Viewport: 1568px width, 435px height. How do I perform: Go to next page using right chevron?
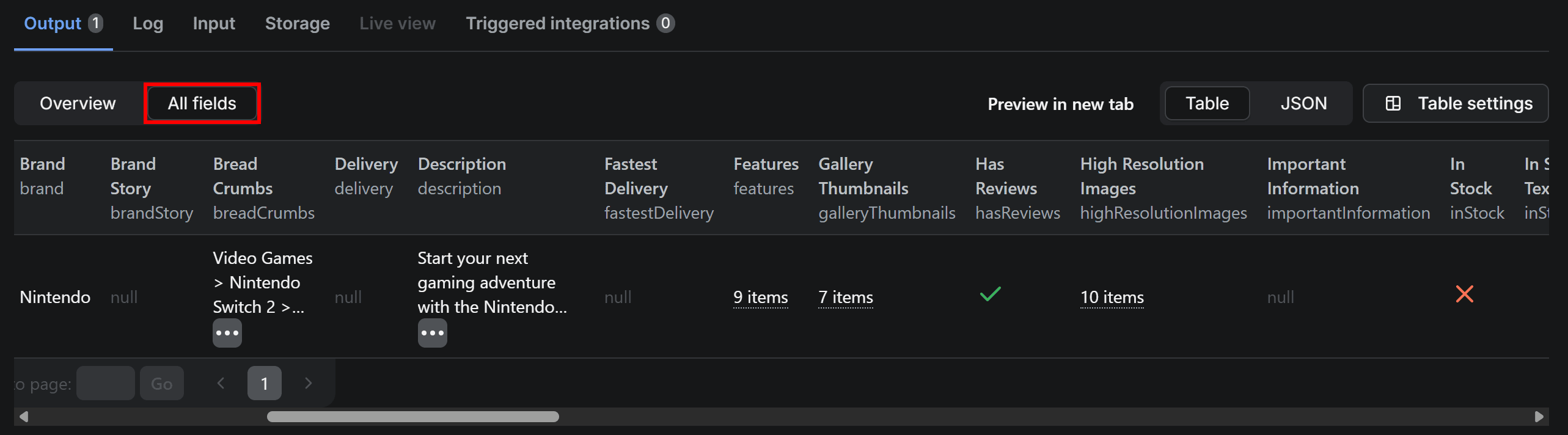308,383
